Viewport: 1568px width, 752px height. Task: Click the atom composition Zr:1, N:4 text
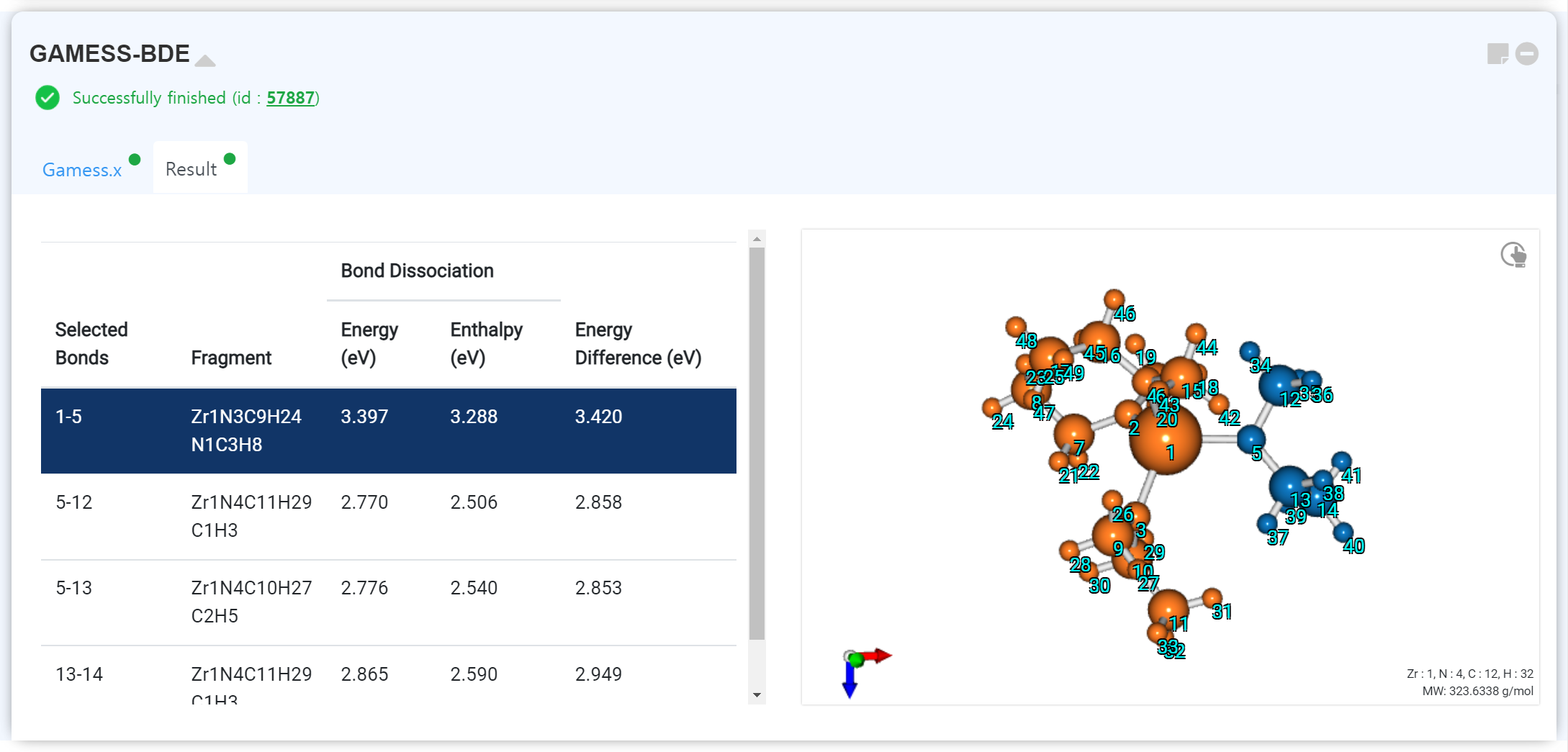1470,674
